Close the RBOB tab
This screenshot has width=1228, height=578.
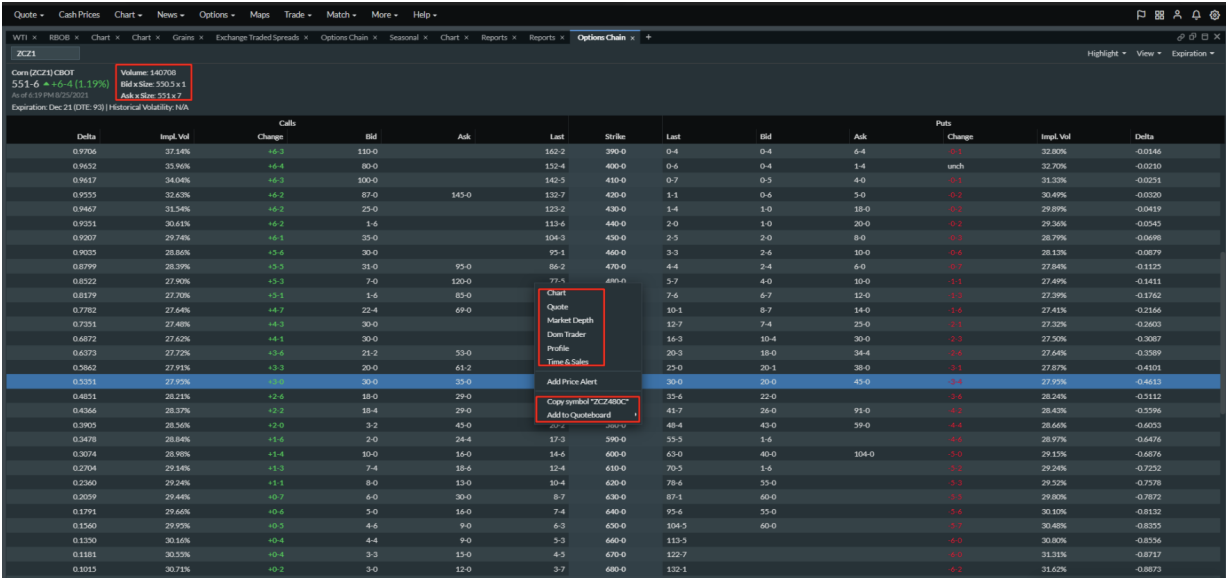pyautogui.click(x=76, y=37)
